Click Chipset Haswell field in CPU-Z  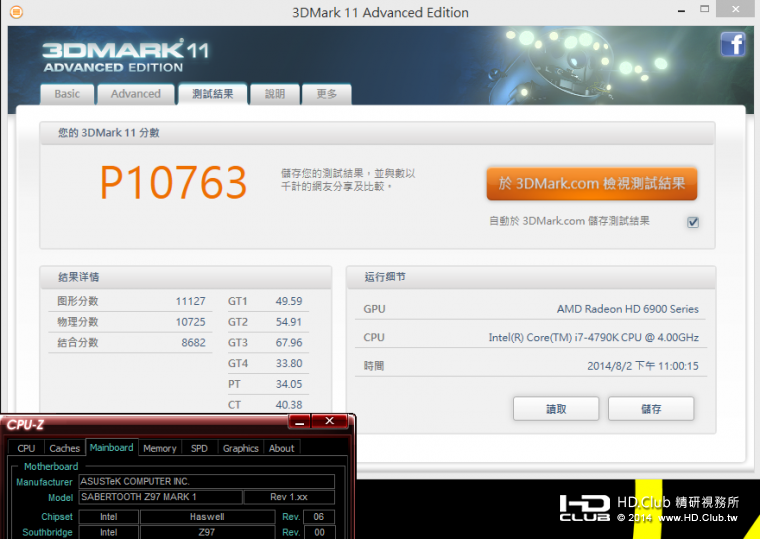tap(207, 517)
